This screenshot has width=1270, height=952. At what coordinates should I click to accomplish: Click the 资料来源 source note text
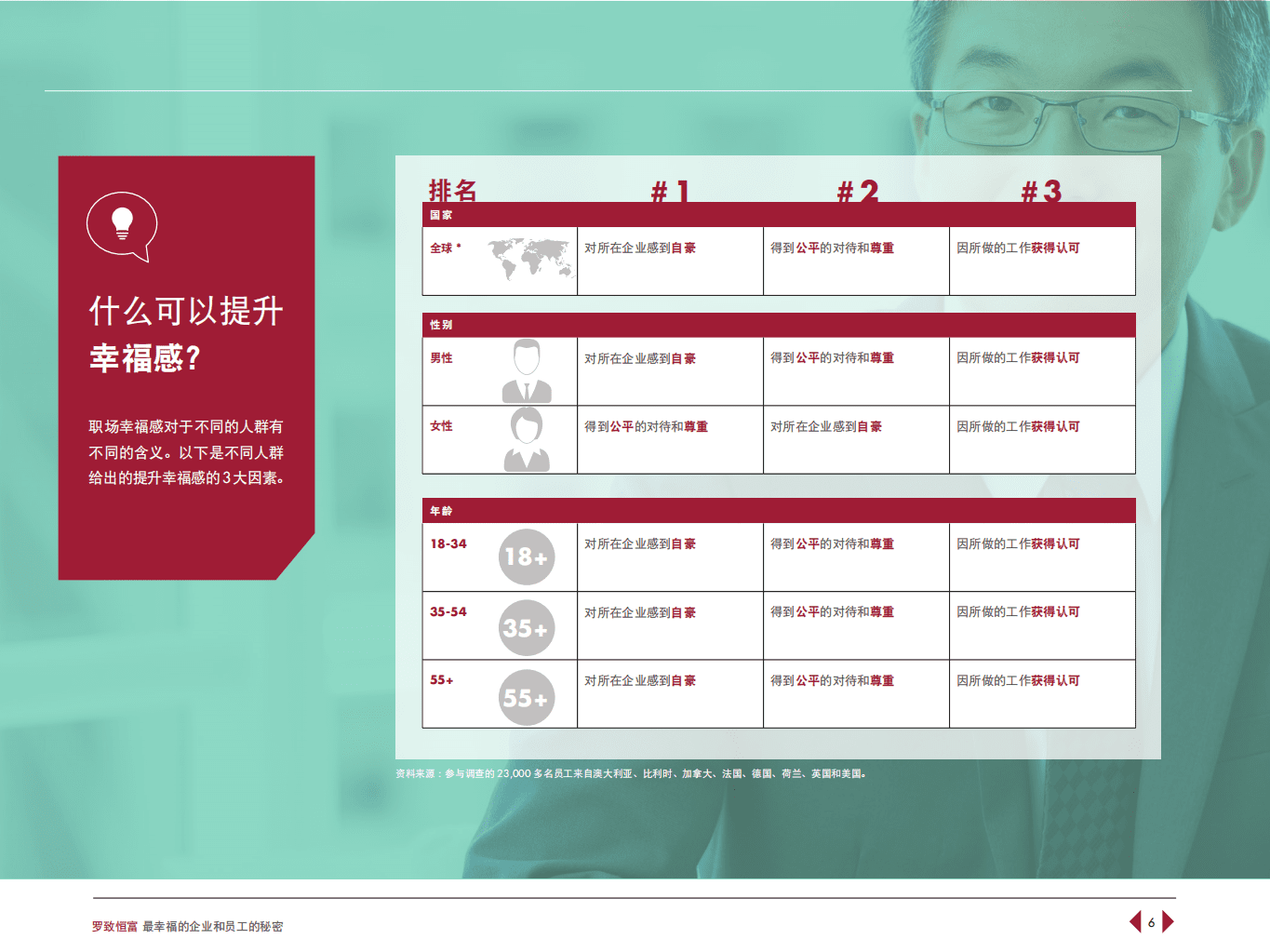[x=633, y=771]
